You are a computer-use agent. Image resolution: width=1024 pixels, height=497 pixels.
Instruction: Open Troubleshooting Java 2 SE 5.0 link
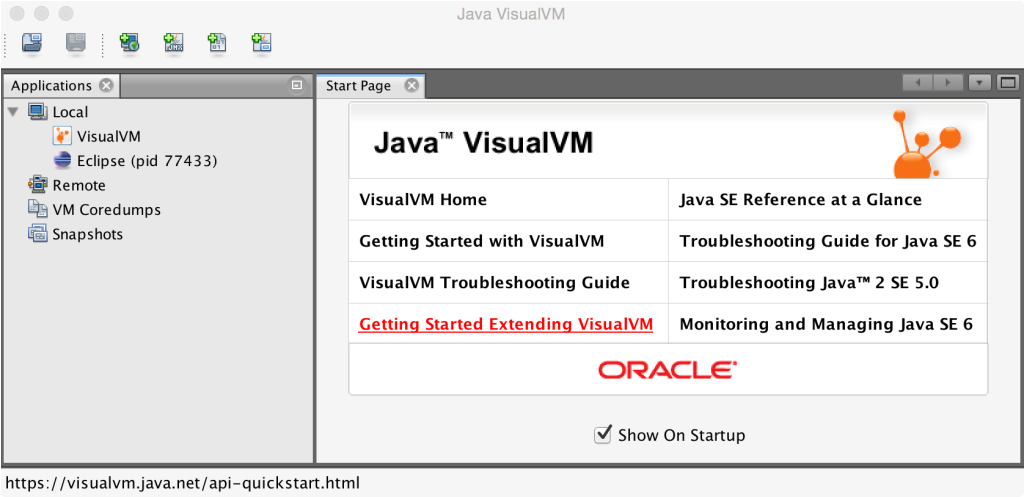click(x=809, y=283)
